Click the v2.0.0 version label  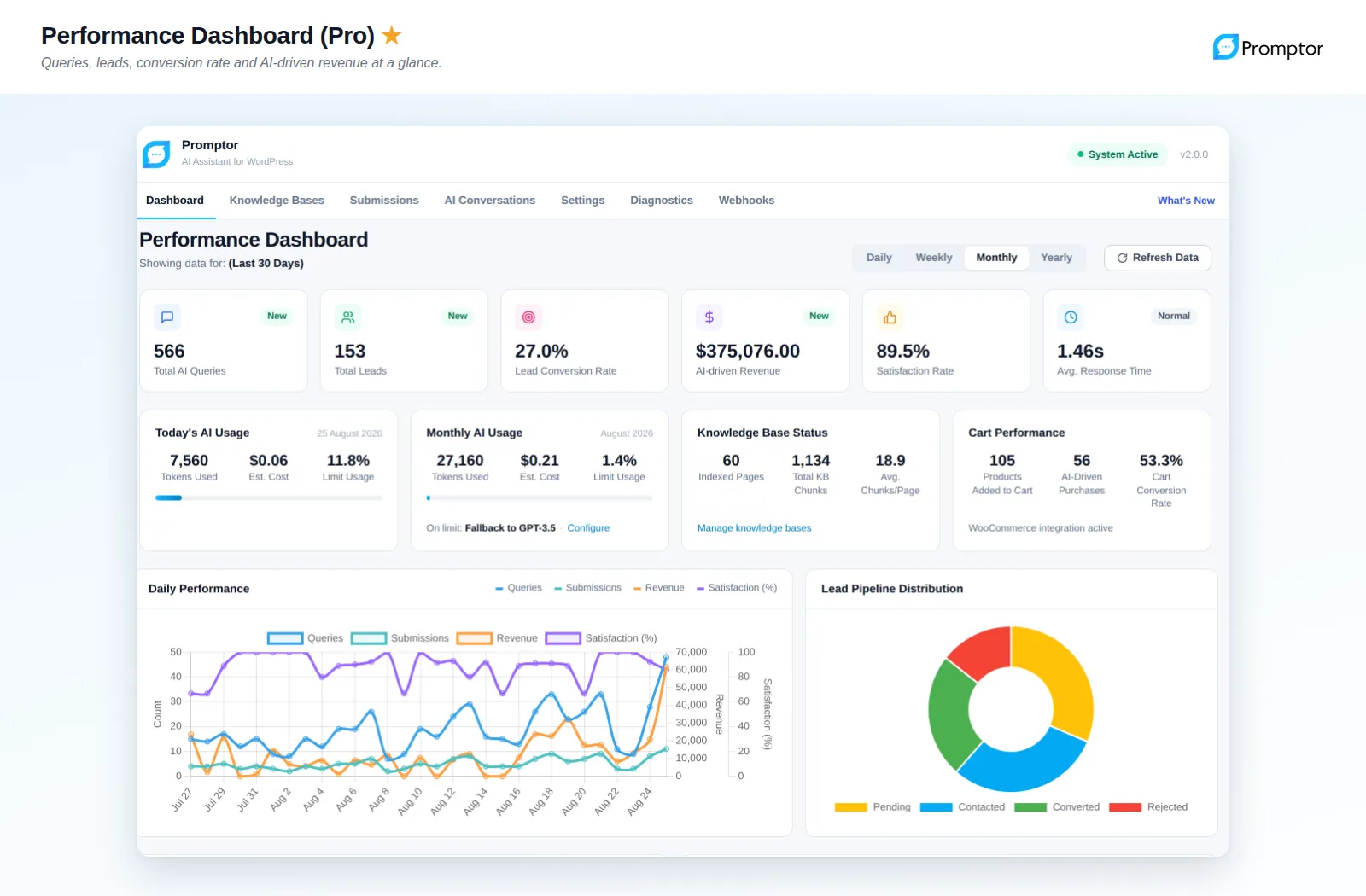coord(1194,154)
